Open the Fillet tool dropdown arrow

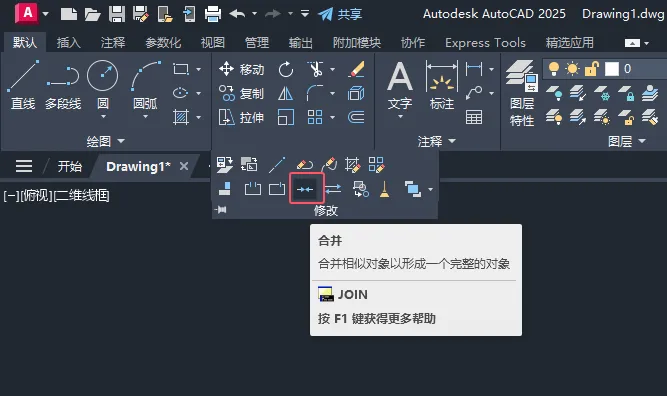(x=332, y=93)
